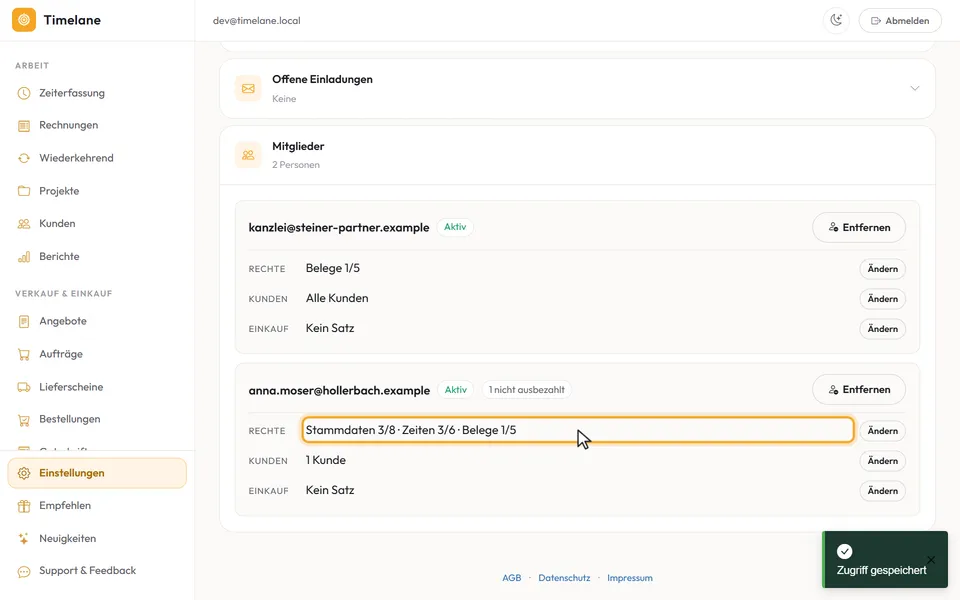This screenshot has height=600, width=960.
Task: Click the highlighted Stammdaten rights field
Action: click(x=577, y=430)
